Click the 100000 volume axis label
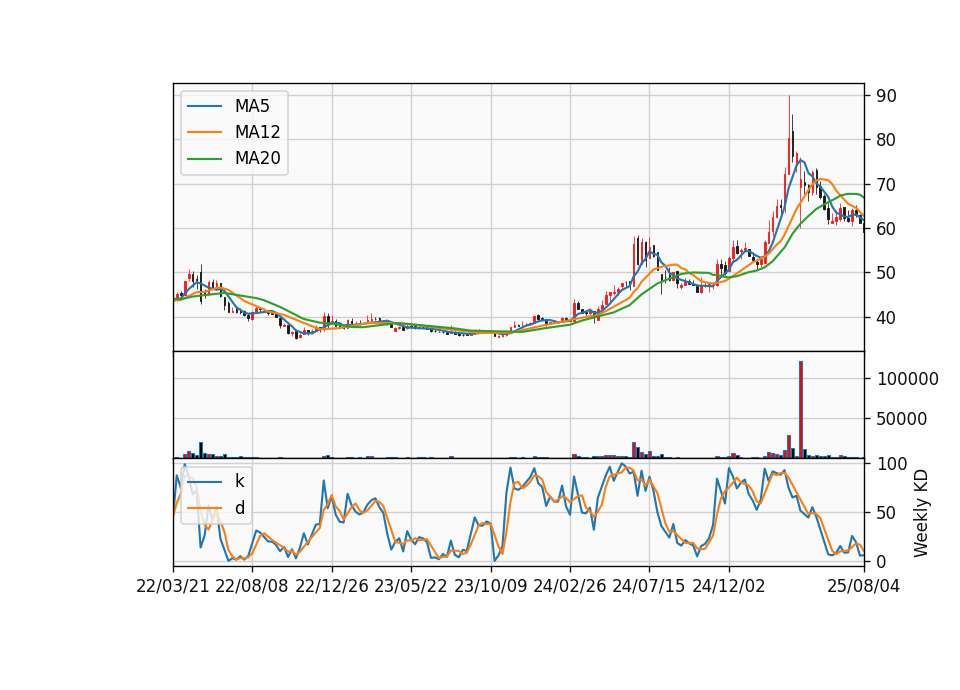Viewport: 960px width, 690px height. [908, 379]
